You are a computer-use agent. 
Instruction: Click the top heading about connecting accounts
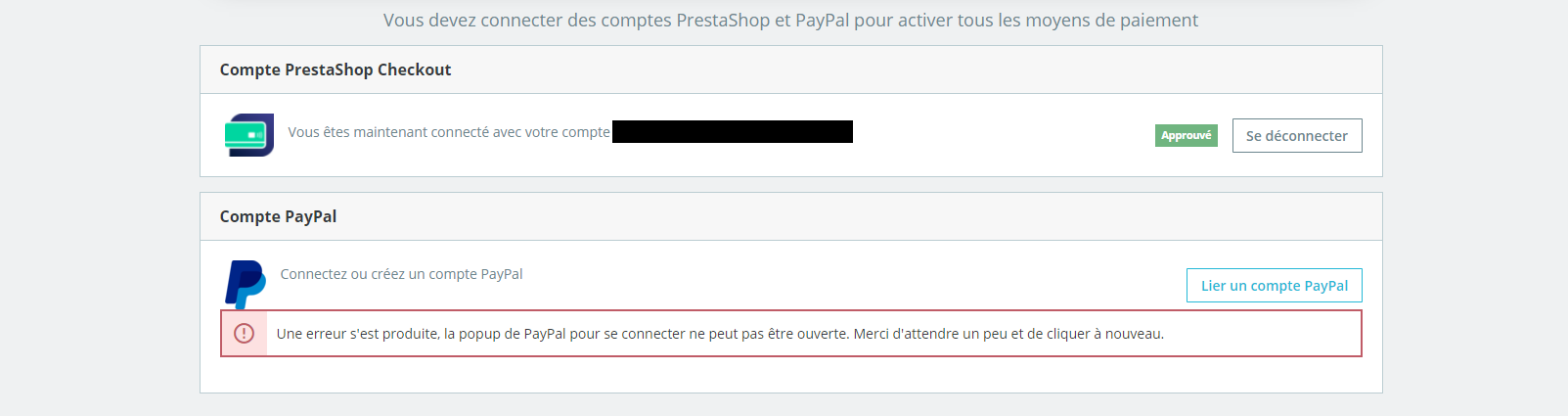click(790, 20)
